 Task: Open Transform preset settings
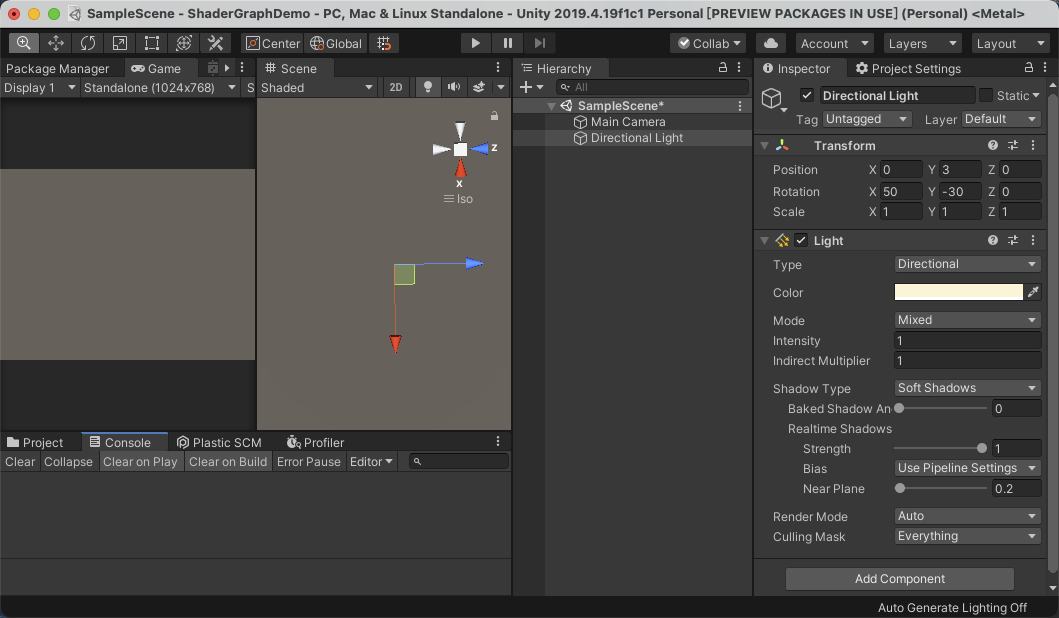[1012, 145]
